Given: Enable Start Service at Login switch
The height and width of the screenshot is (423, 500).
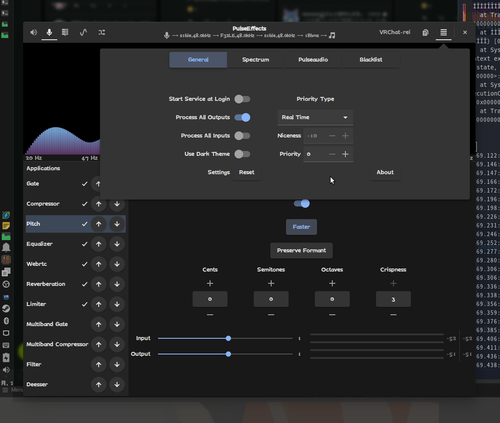Looking at the screenshot, I should point(242,99).
